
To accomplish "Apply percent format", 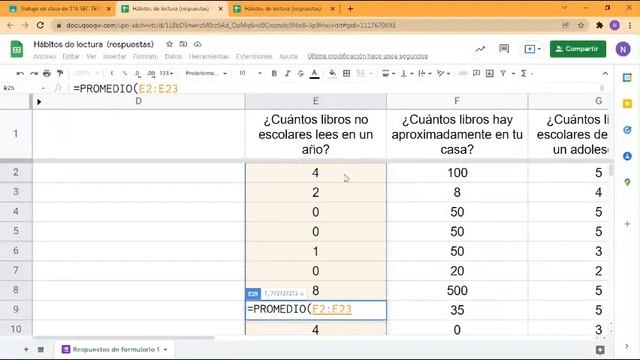I will pos(125,73).
